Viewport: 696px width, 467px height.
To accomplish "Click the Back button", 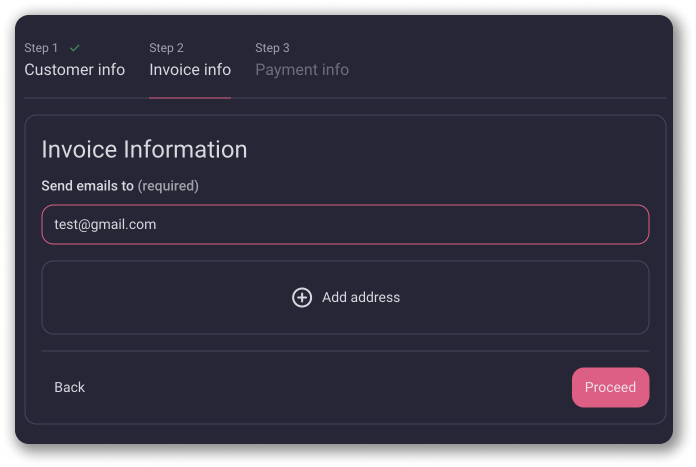I will pos(70,387).
